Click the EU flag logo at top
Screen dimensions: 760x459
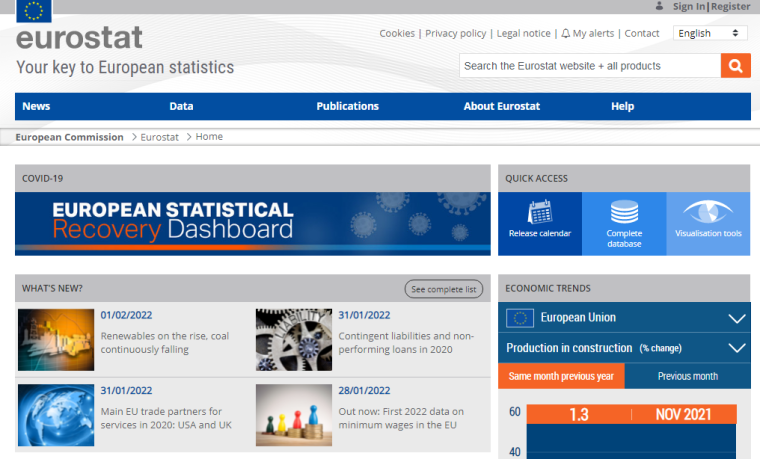35,11
